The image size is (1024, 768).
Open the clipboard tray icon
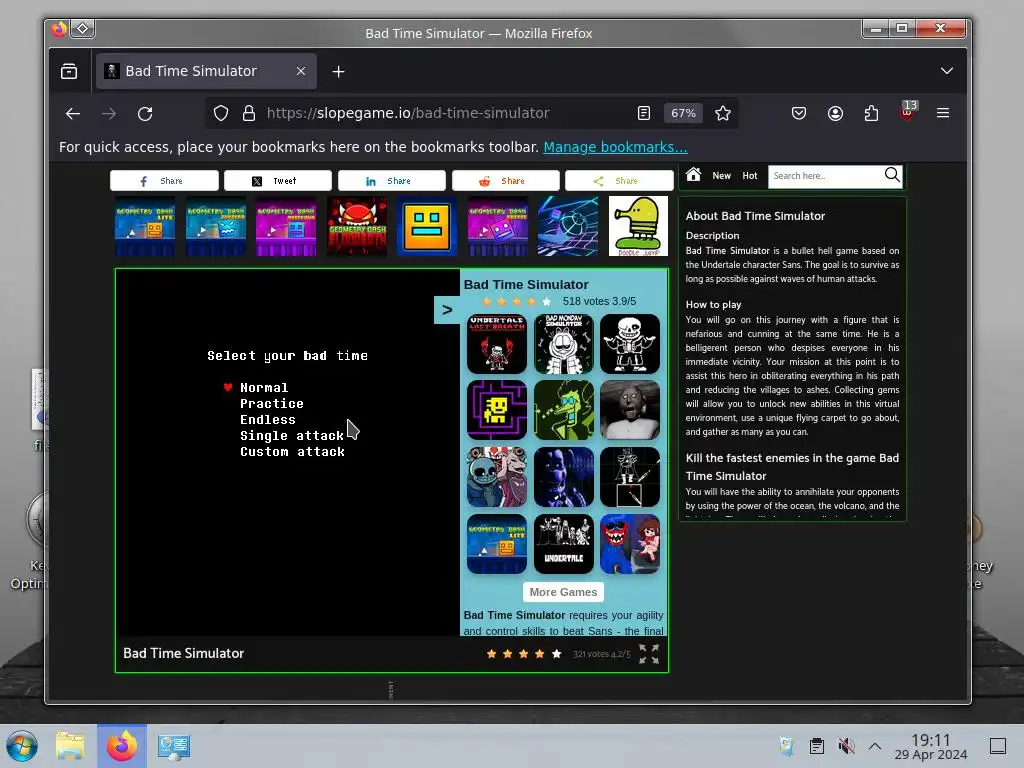[x=816, y=746]
